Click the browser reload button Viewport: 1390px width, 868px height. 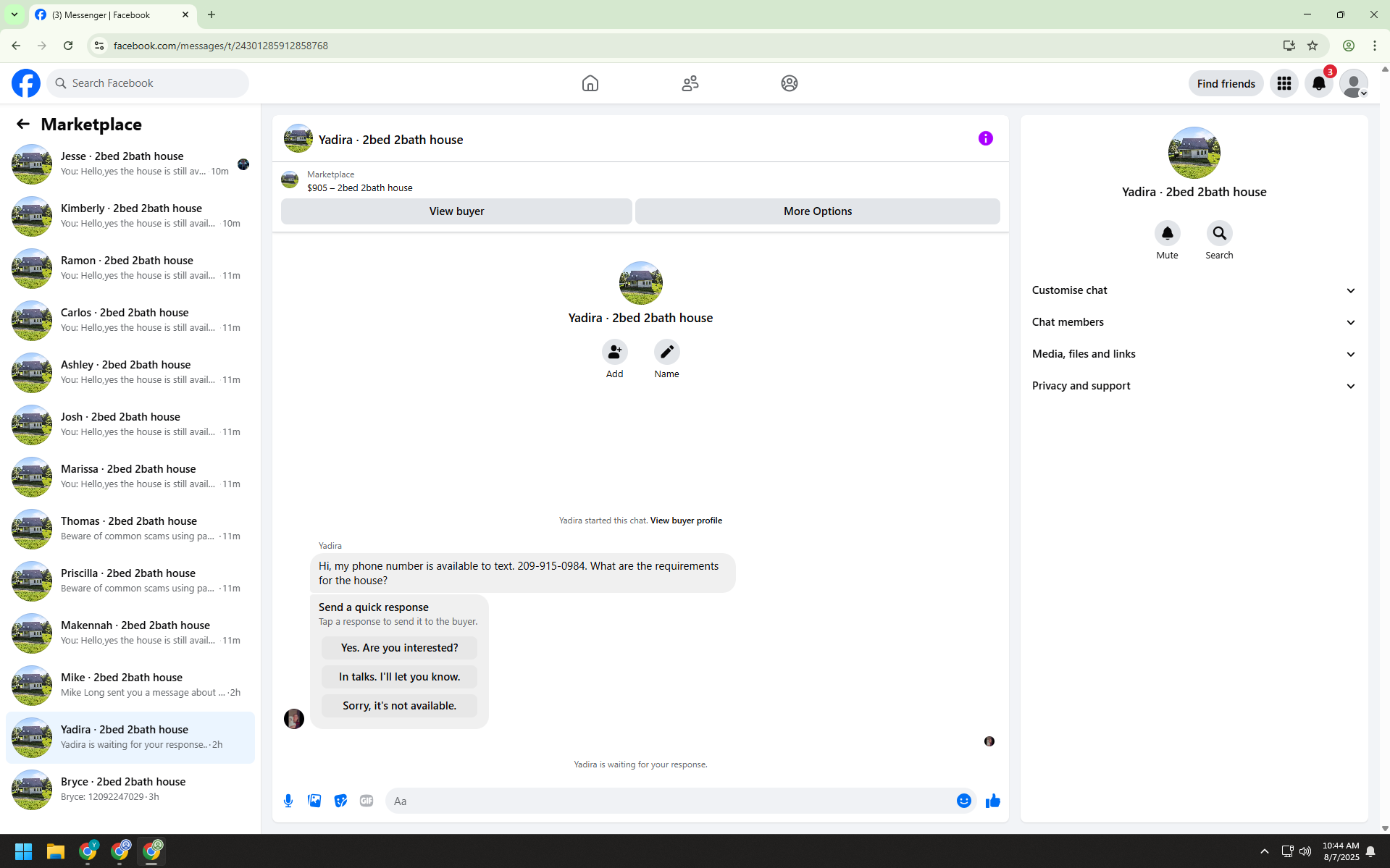click(68, 46)
